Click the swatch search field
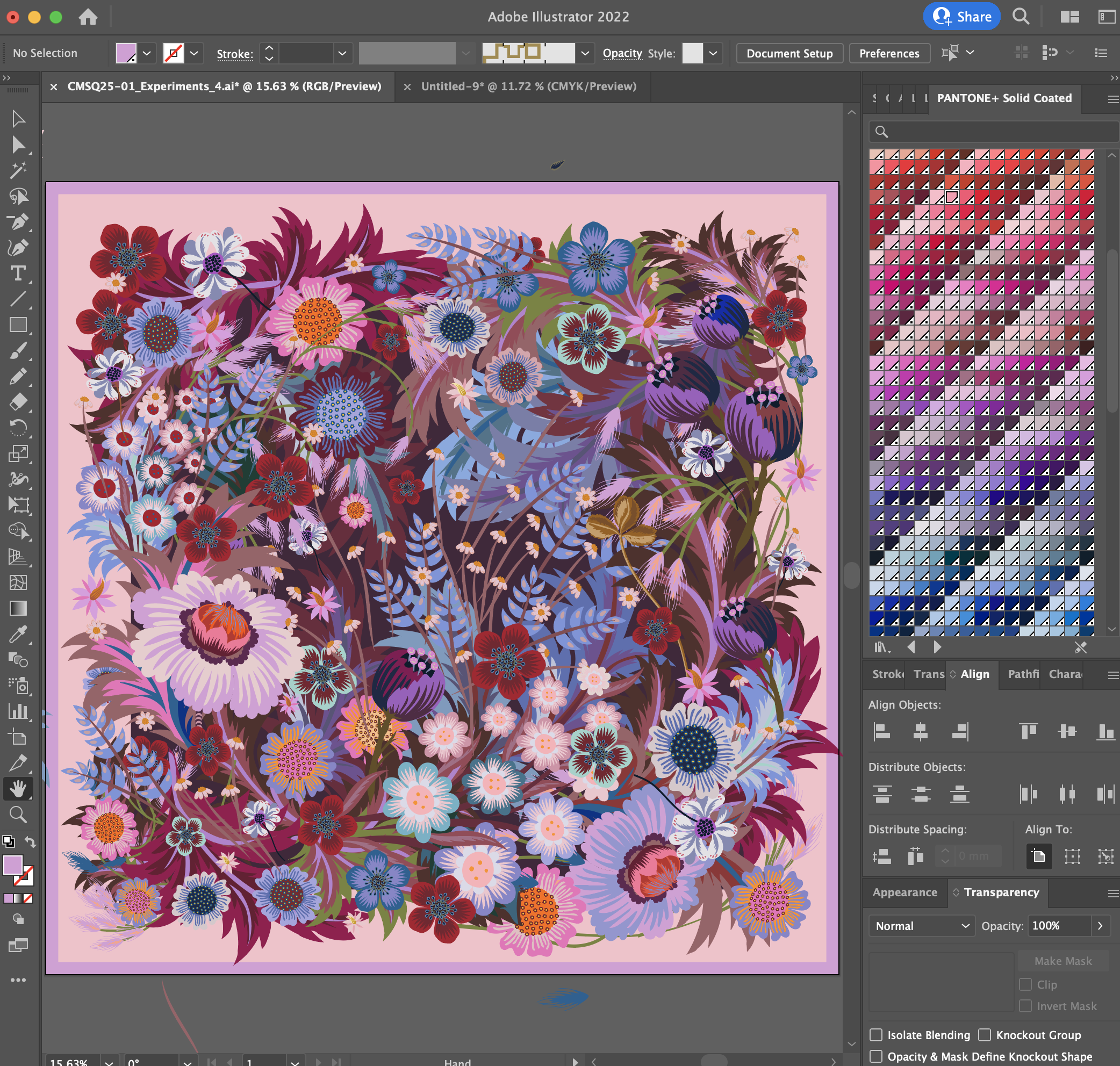Image resolution: width=1120 pixels, height=1066 pixels. (994, 132)
